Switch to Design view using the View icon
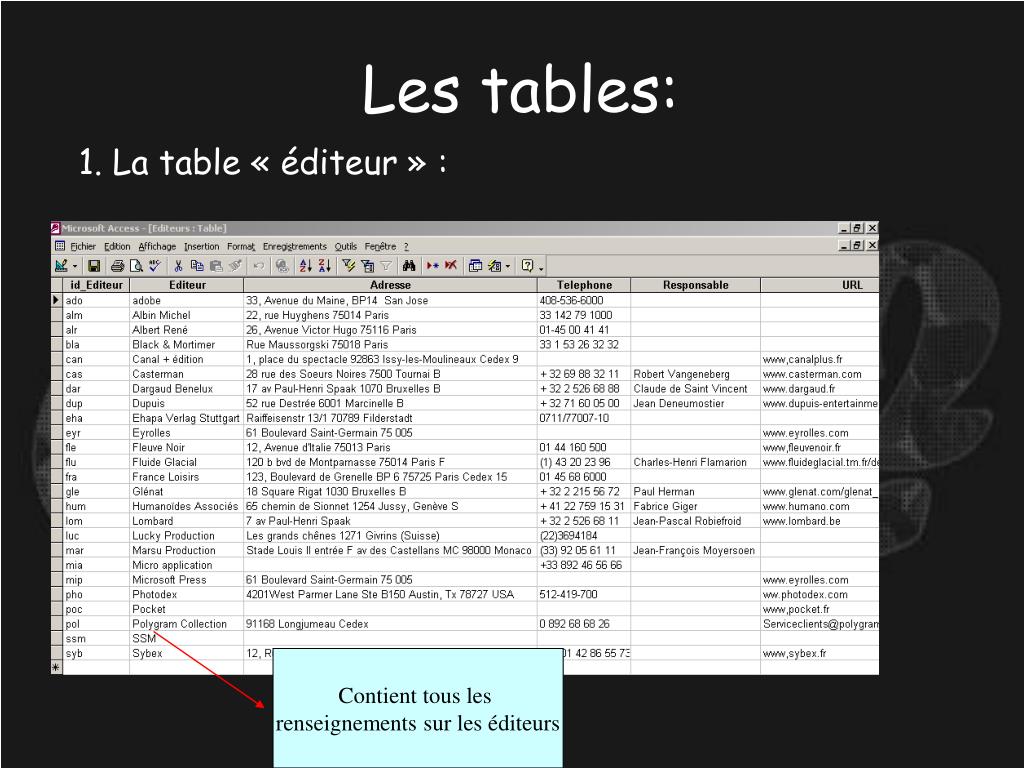This screenshot has width=1024, height=768. (x=61, y=266)
